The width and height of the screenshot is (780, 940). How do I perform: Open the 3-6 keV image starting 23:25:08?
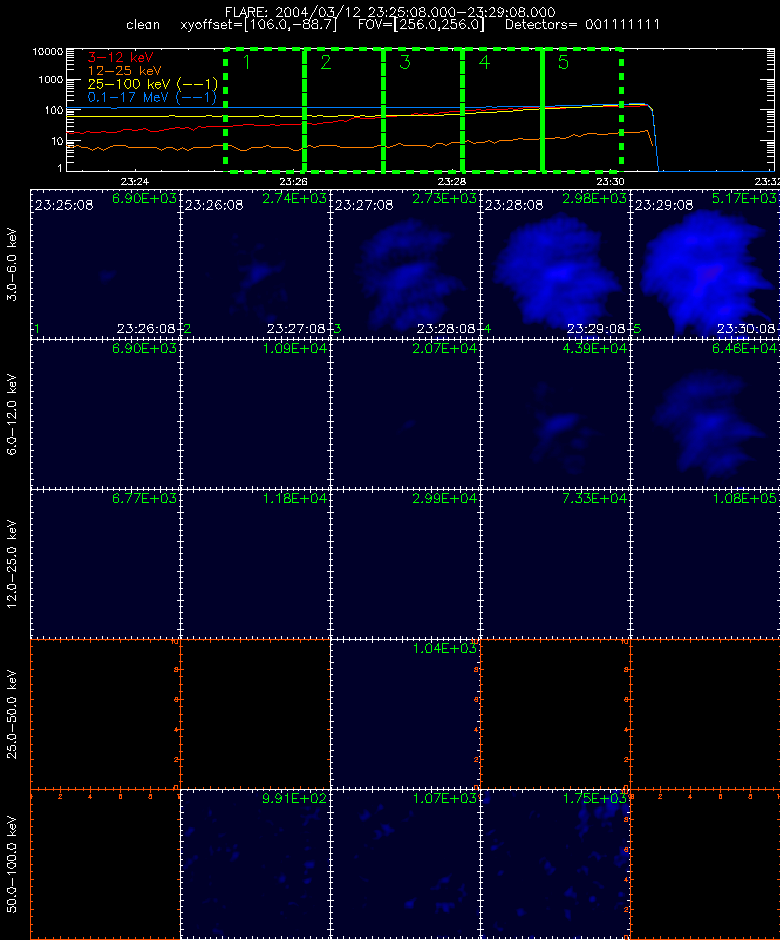pyautogui.click(x=105, y=264)
